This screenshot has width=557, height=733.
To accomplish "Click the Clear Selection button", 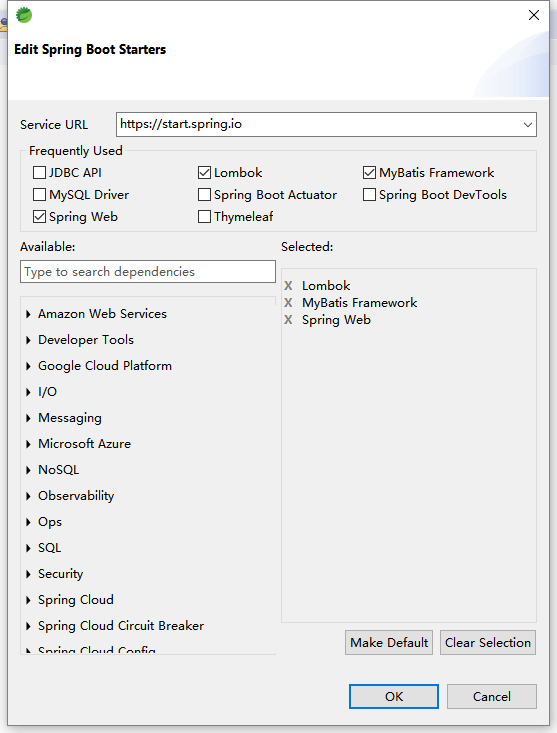I will [x=488, y=643].
